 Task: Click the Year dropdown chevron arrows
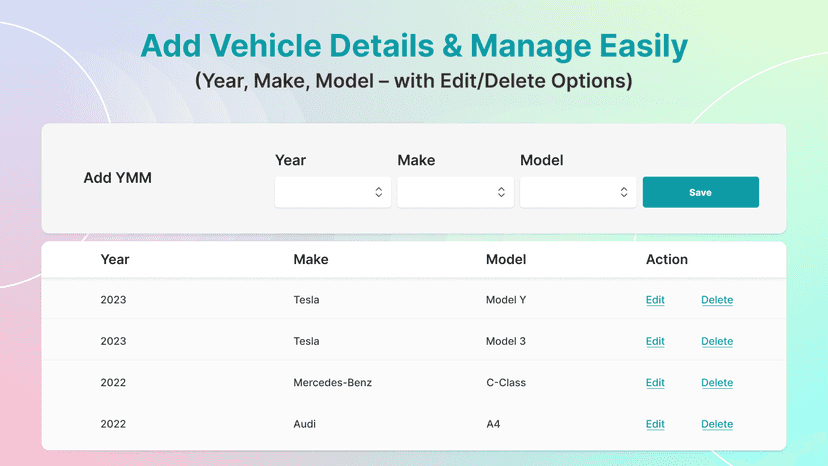(379, 192)
